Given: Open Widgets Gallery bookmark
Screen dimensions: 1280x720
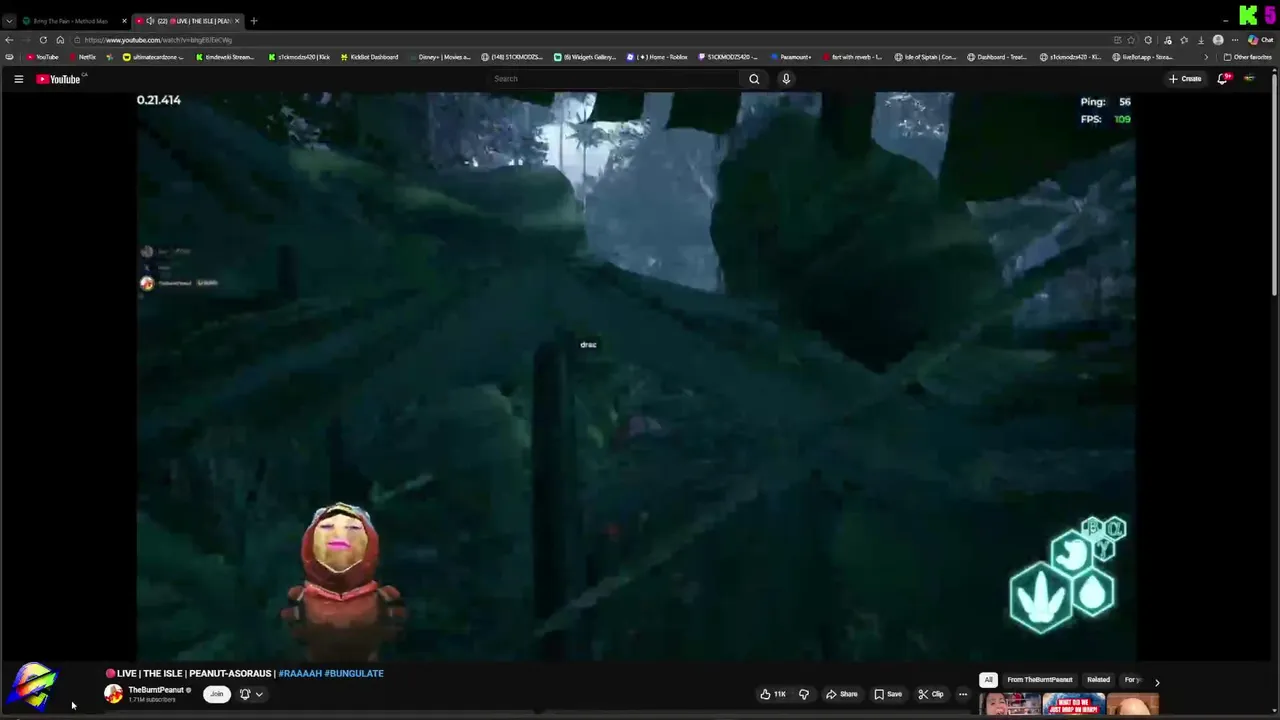Looking at the screenshot, I should (x=585, y=57).
